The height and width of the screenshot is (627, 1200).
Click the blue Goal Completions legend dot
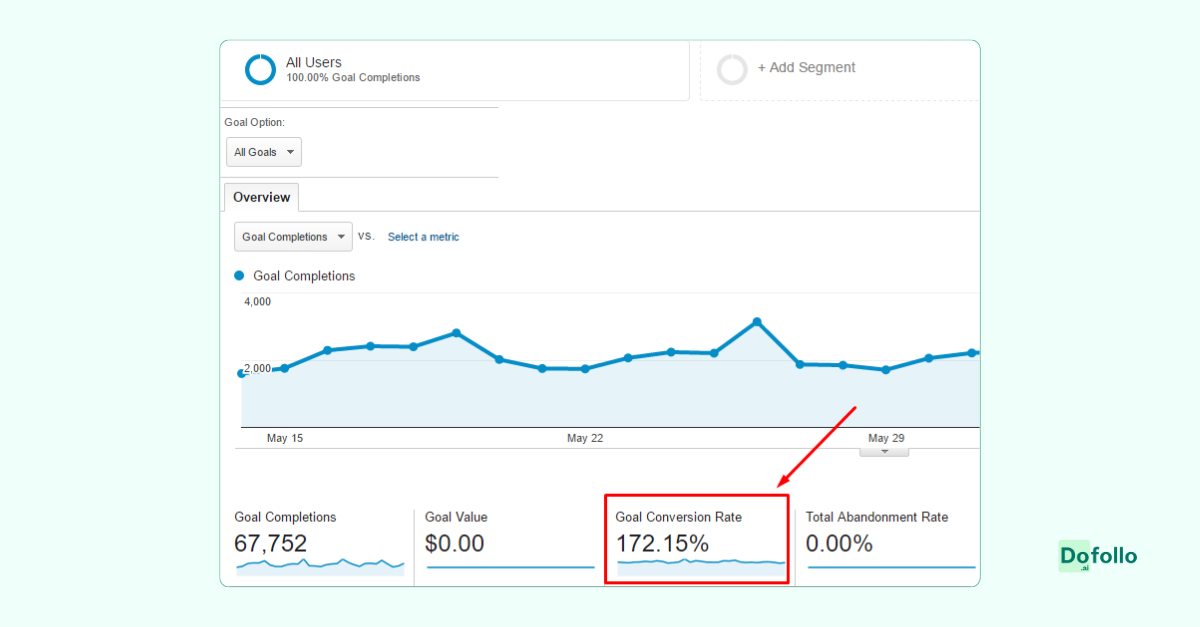(239, 275)
